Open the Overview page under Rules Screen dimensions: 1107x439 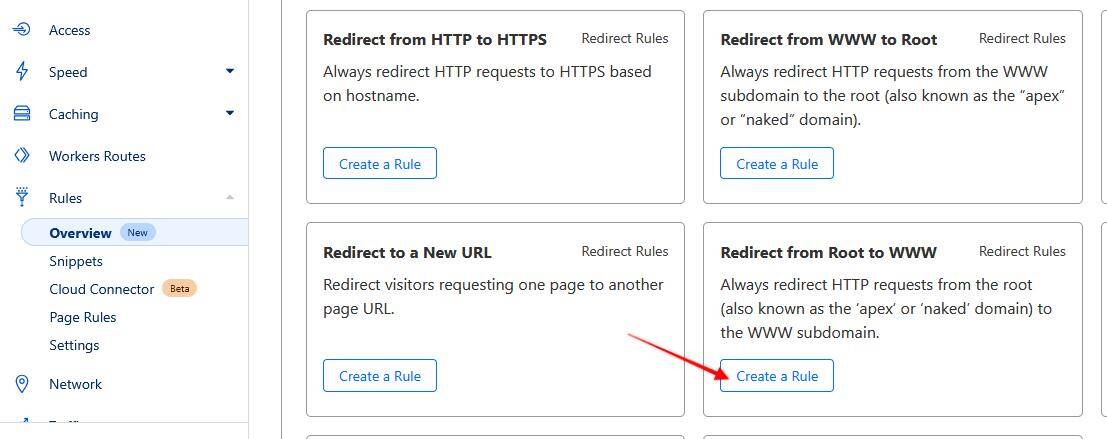tap(80, 233)
